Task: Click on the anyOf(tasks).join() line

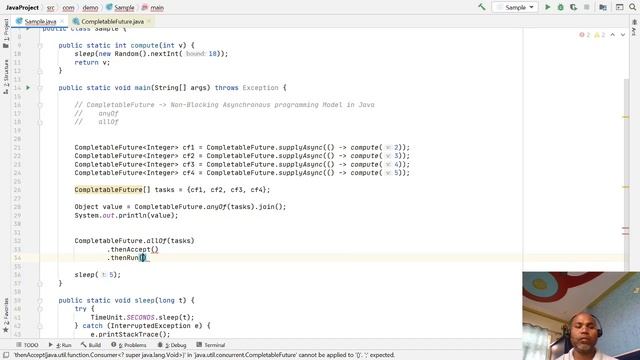Action: (180, 207)
